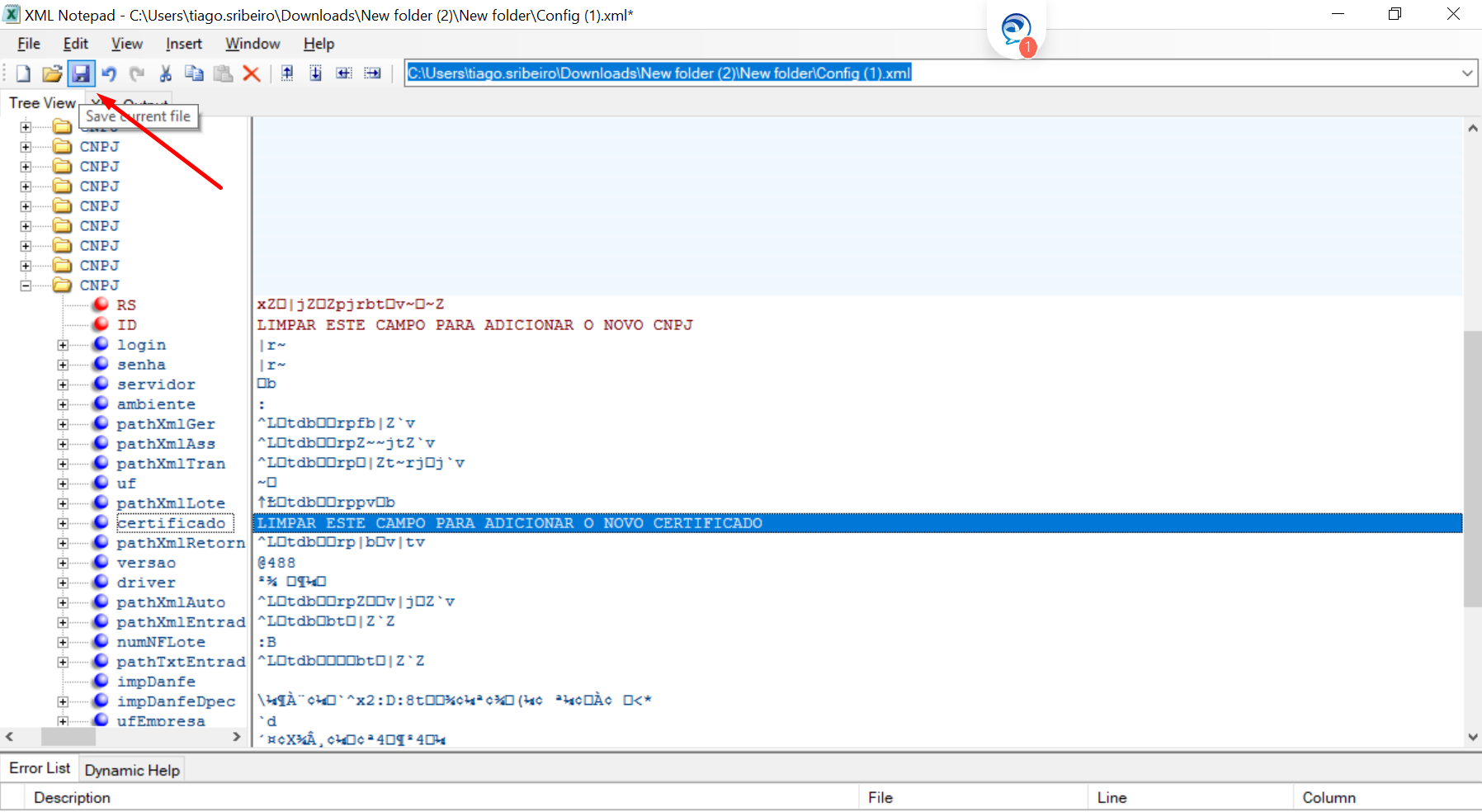Click the File column header
The image size is (1482, 812).
[974, 797]
